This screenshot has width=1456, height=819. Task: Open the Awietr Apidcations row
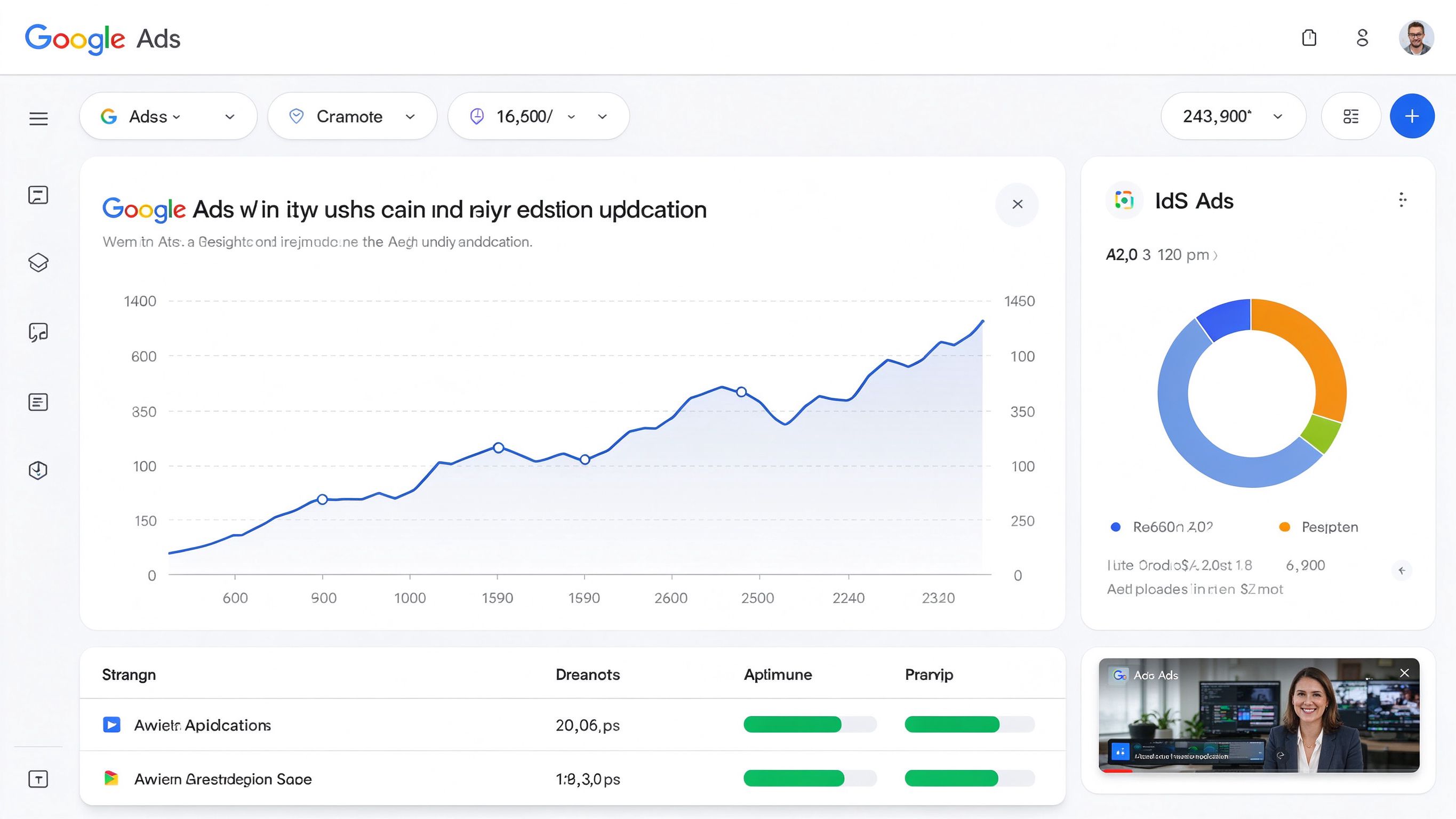click(x=573, y=725)
